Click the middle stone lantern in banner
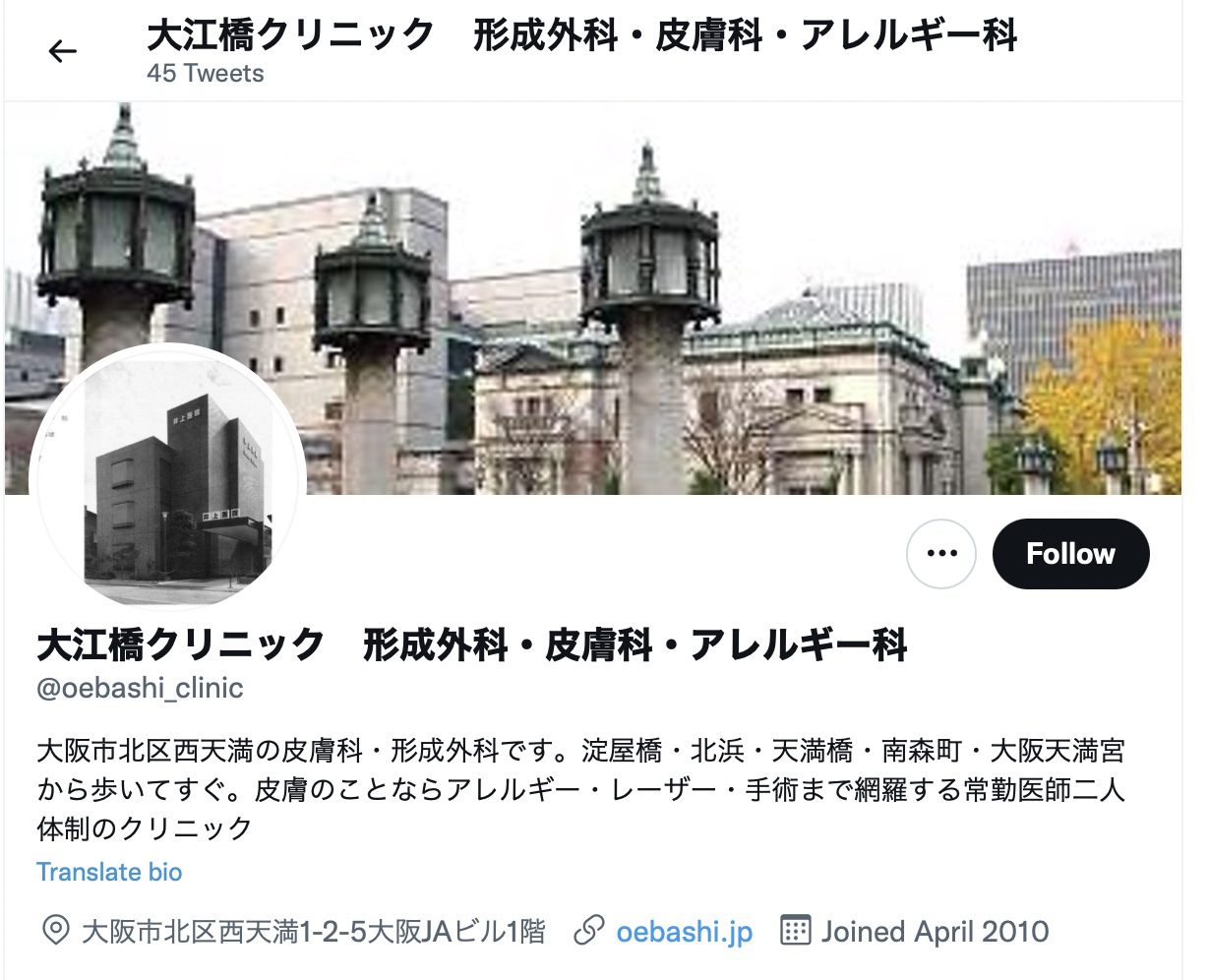Image resolution: width=1208 pixels, height=980 pixels. pos(372,335)
